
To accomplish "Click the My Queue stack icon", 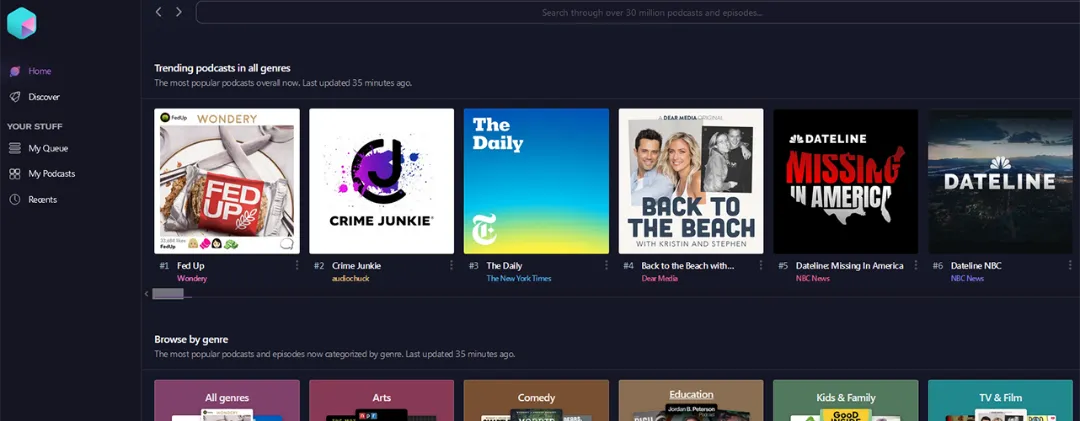I will coord(14,148).
